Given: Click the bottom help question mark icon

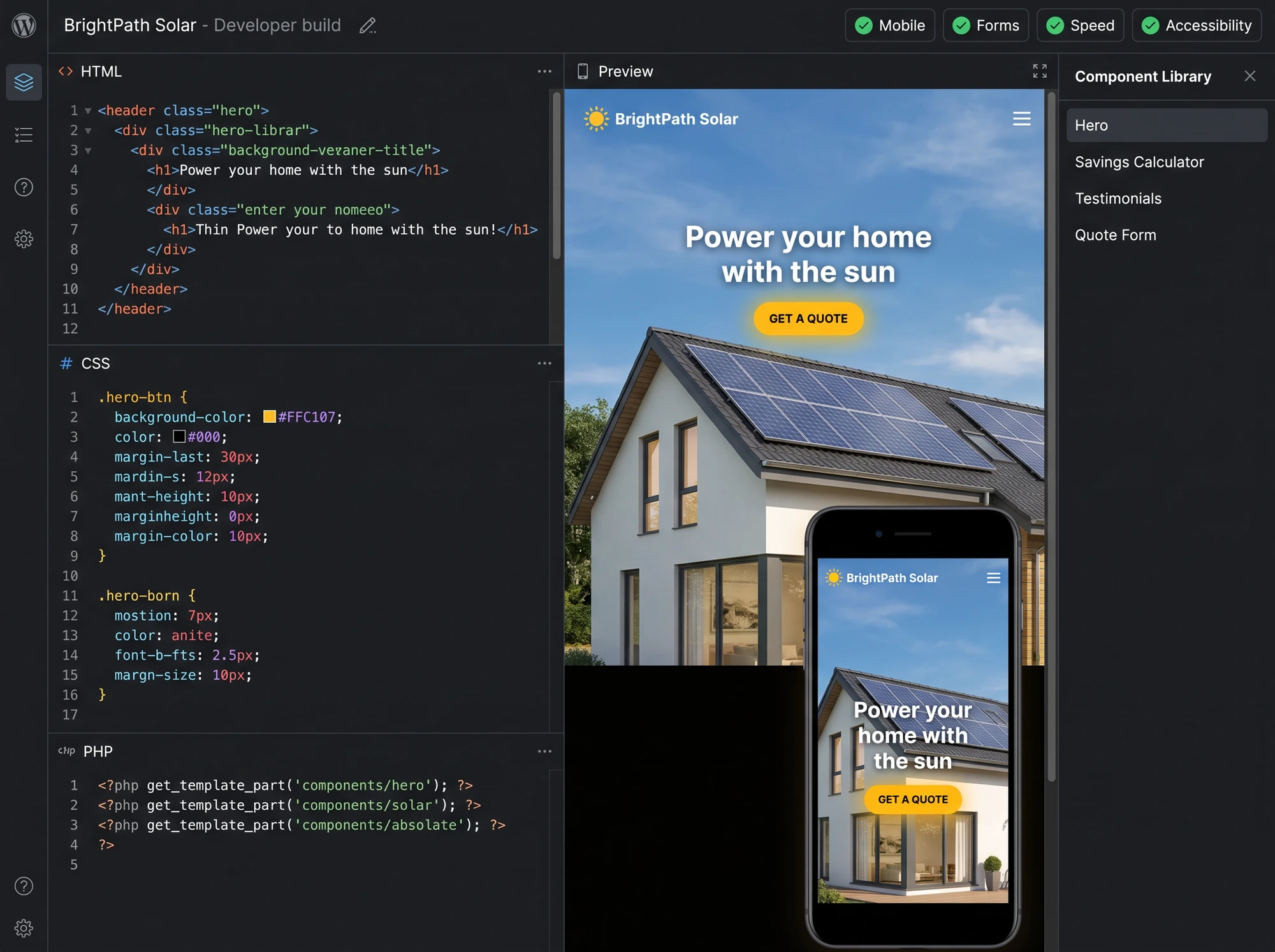Looking at the screenshot, I should (24, 886).
